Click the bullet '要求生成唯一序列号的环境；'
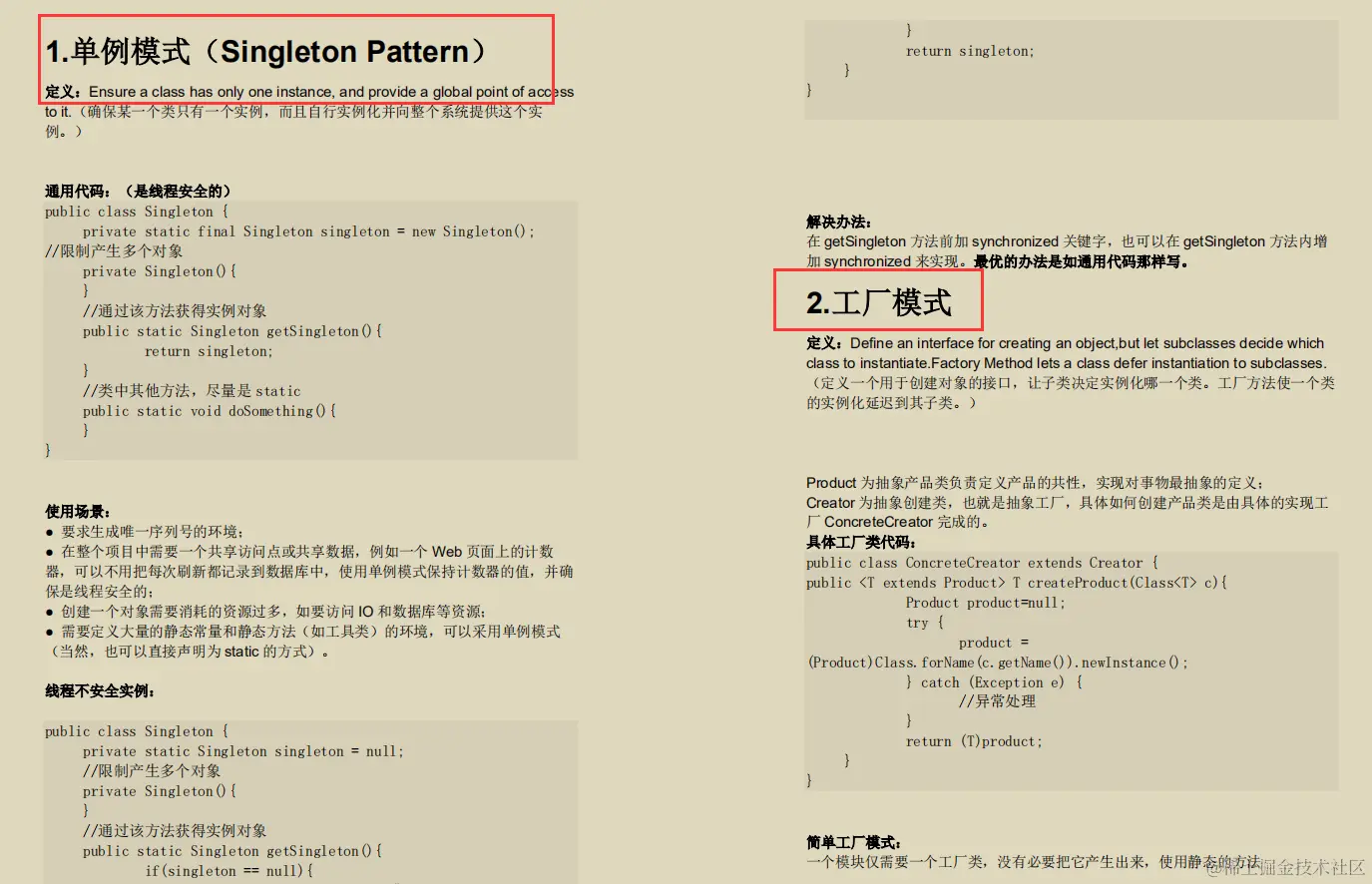The width and height of the screenshot is (1372, 884). 145,532
